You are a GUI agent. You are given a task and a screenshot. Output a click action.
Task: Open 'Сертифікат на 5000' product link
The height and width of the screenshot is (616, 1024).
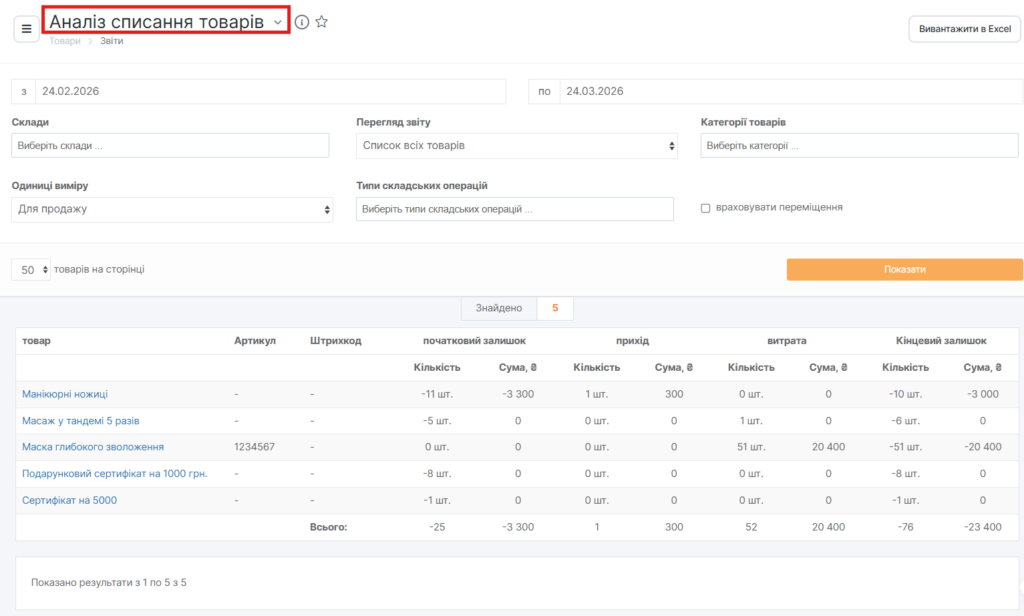pyautogui.click(x=69, y=500)
